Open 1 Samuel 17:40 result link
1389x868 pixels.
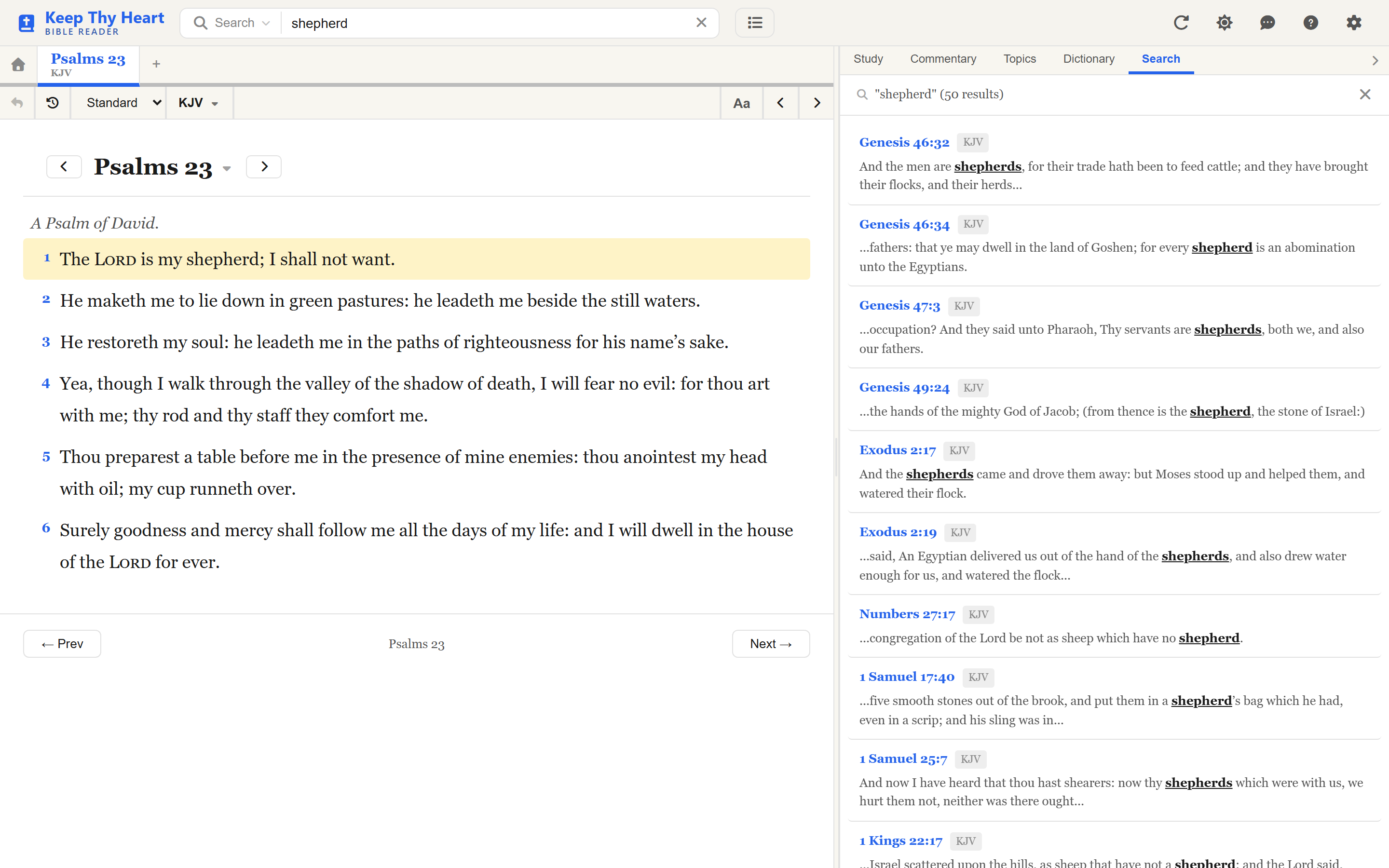pos(907,678)
